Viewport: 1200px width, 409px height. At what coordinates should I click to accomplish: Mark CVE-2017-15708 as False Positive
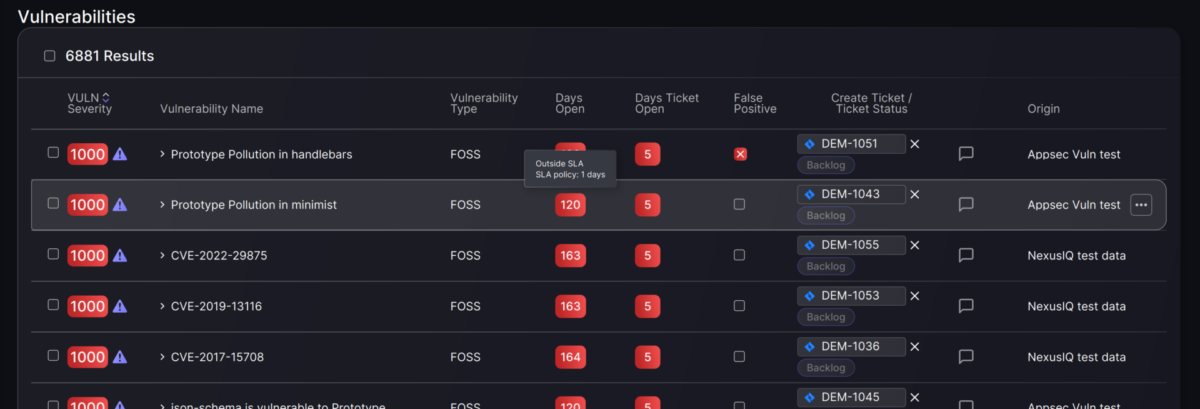point(739,357)
